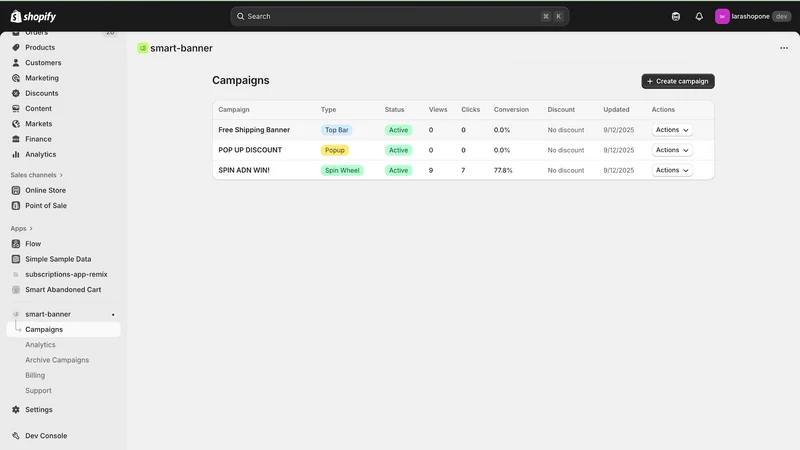This screenshot has width=800, height=450.
Task: Click Active status of Free Shipping Banner
Action: (398, 130)
